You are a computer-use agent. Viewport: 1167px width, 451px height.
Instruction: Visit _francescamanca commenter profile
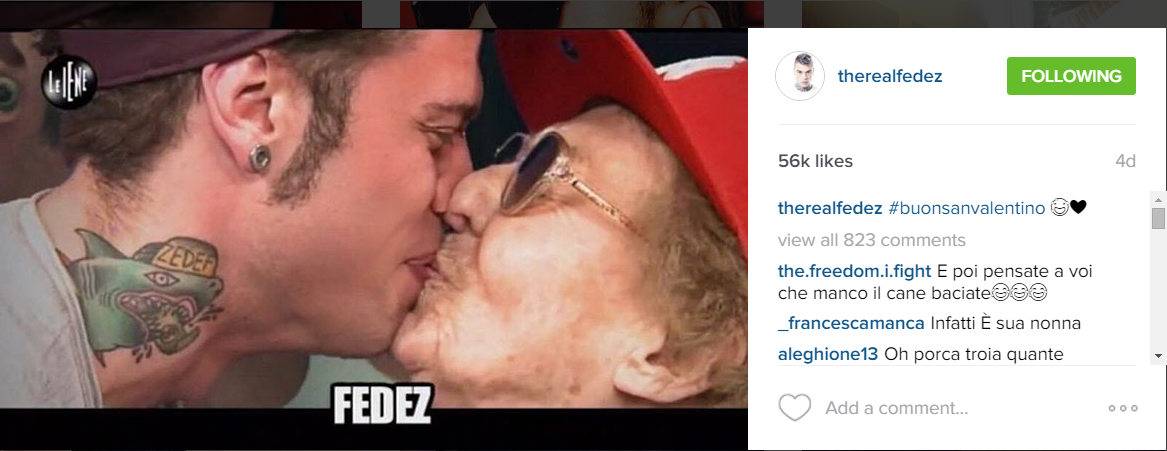[x=851, y=324]
